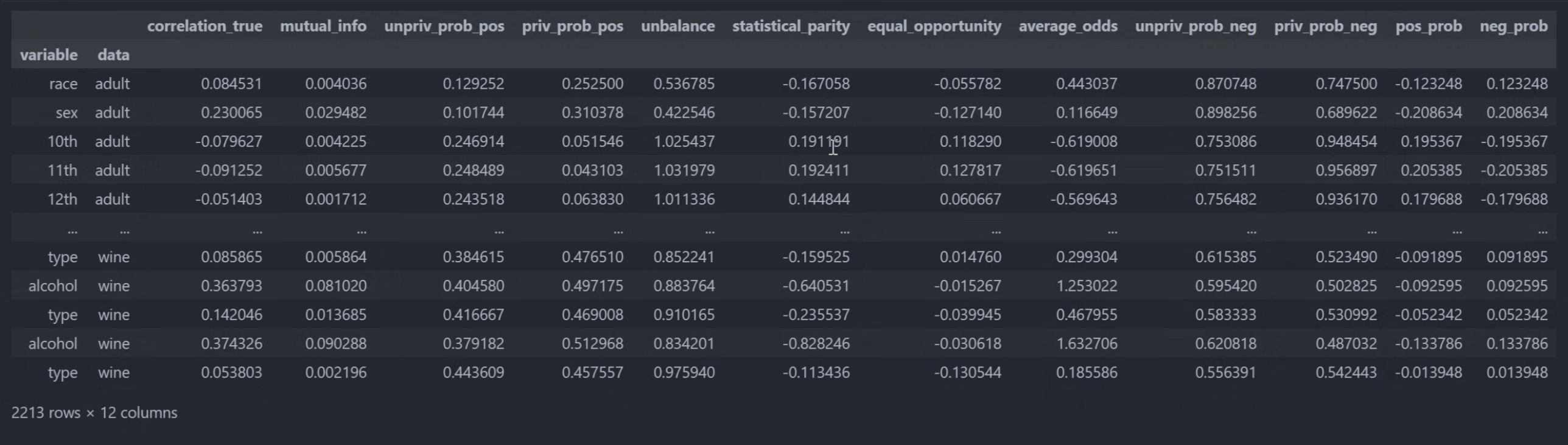Click the value 0.005677 in 11th row

click(336, 170)
